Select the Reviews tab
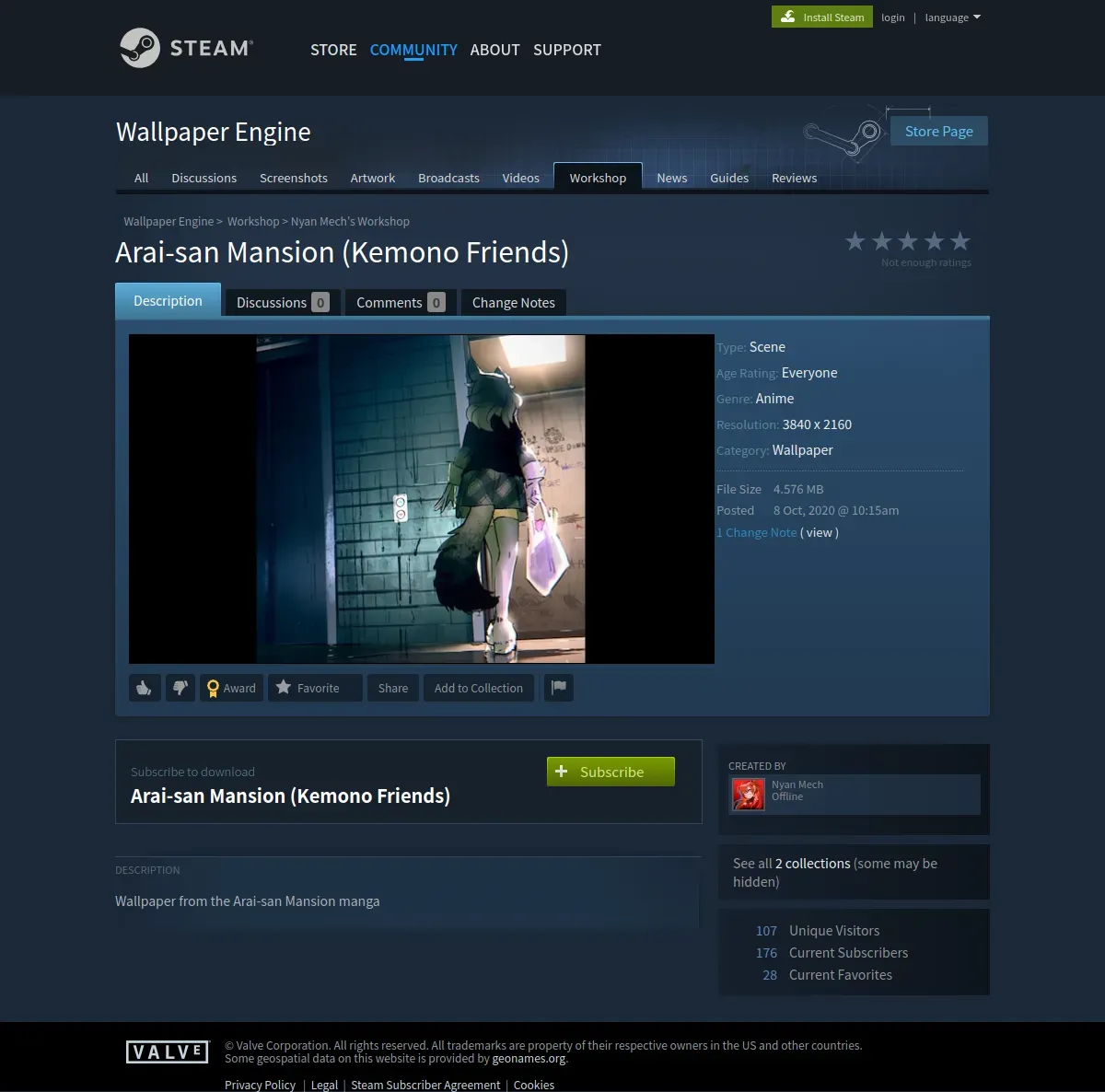Screen dimensions: 1105x1092 (x=795, y=178)
